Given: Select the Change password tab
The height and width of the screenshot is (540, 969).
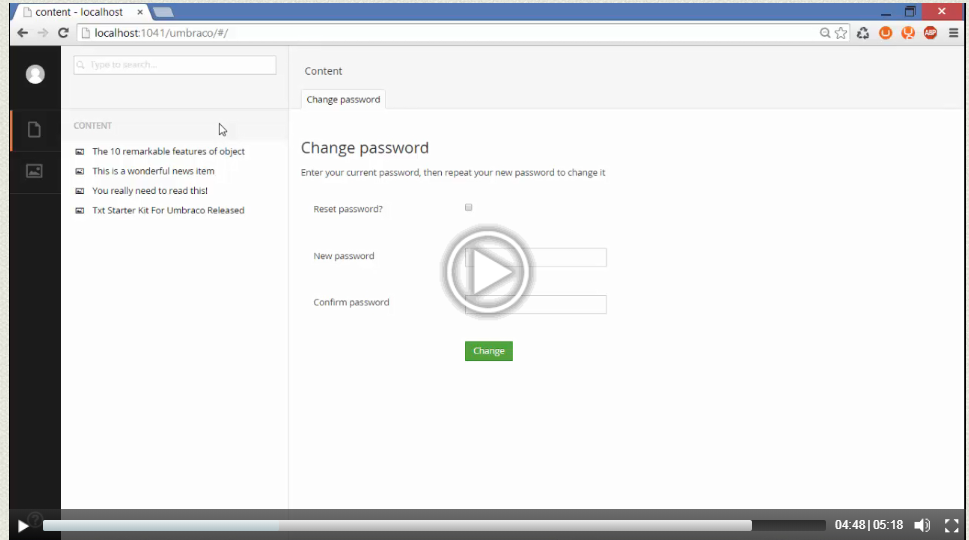Looking at the screenshot, I should tap(343, 100).
